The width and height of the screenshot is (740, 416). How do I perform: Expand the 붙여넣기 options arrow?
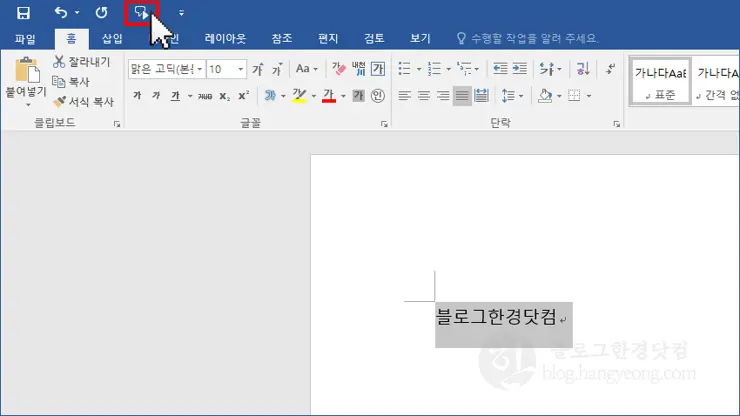[28, 105]
